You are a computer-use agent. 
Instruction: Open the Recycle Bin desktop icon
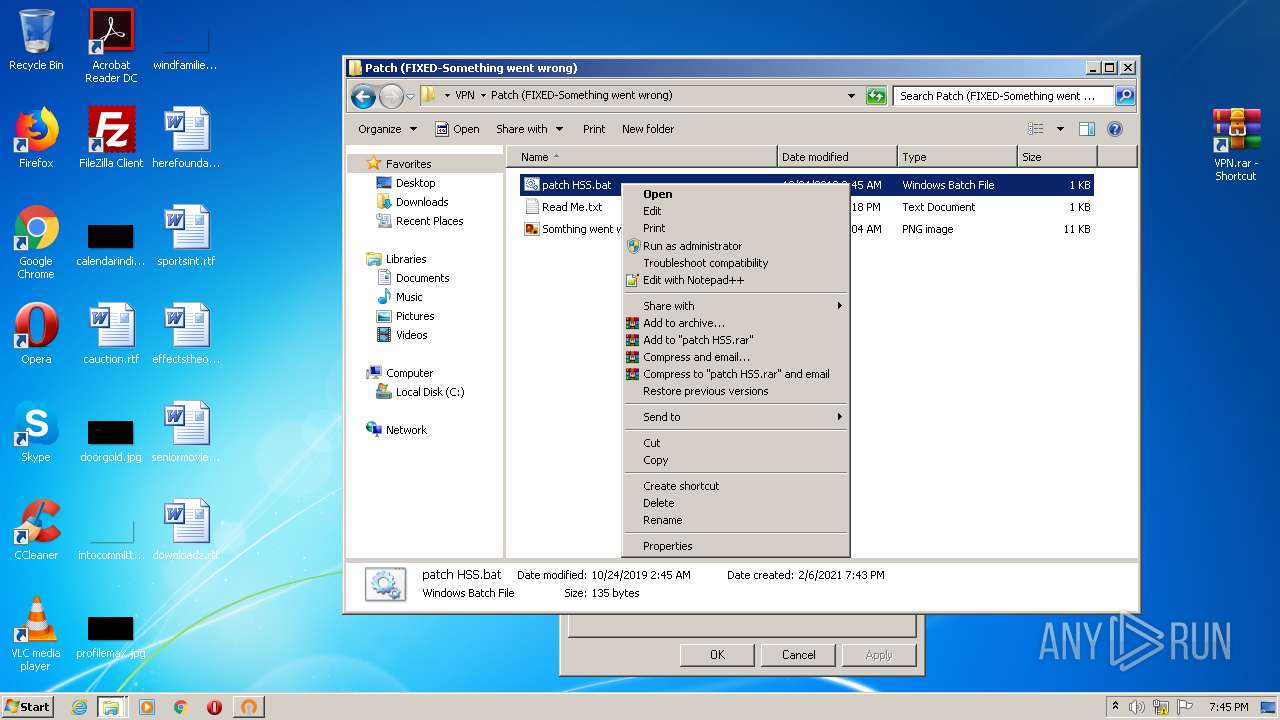(36, 40)
